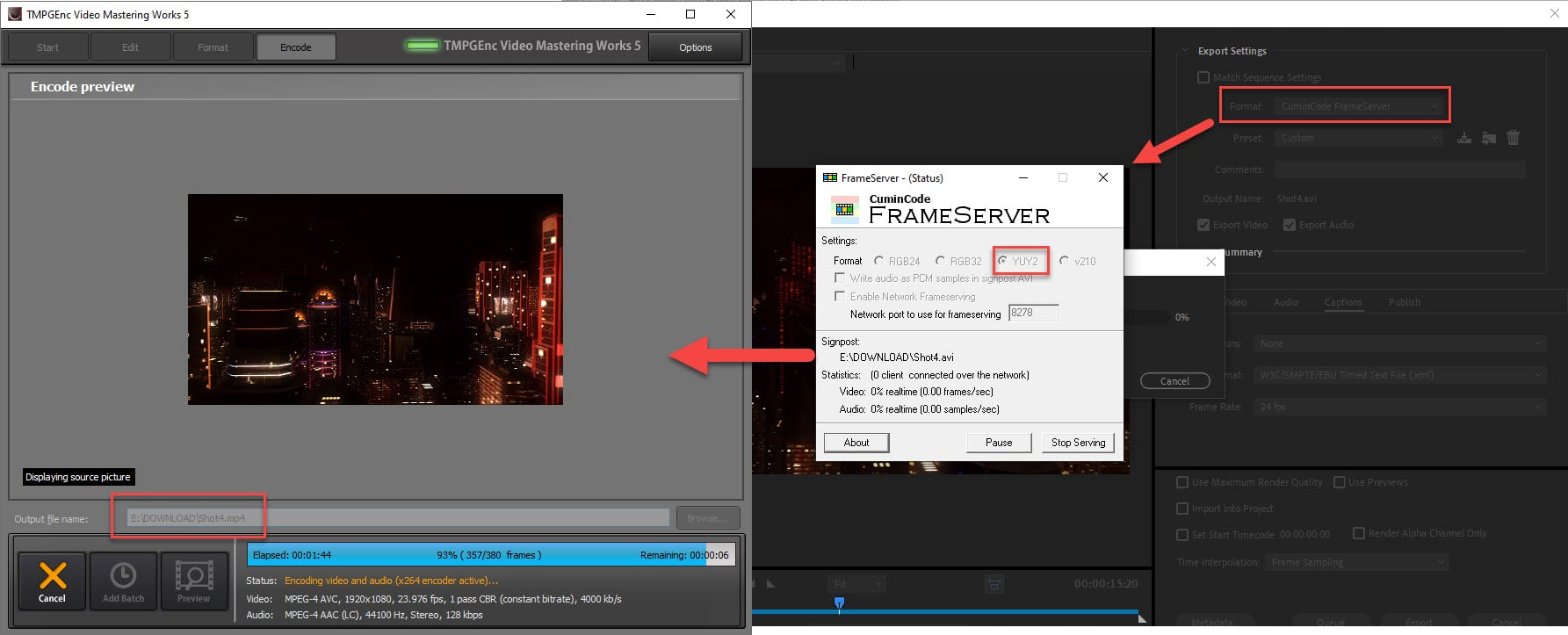
Task: Click the rounded Cancel button in the small progress dialog
Action: [x=1174, y=381]
